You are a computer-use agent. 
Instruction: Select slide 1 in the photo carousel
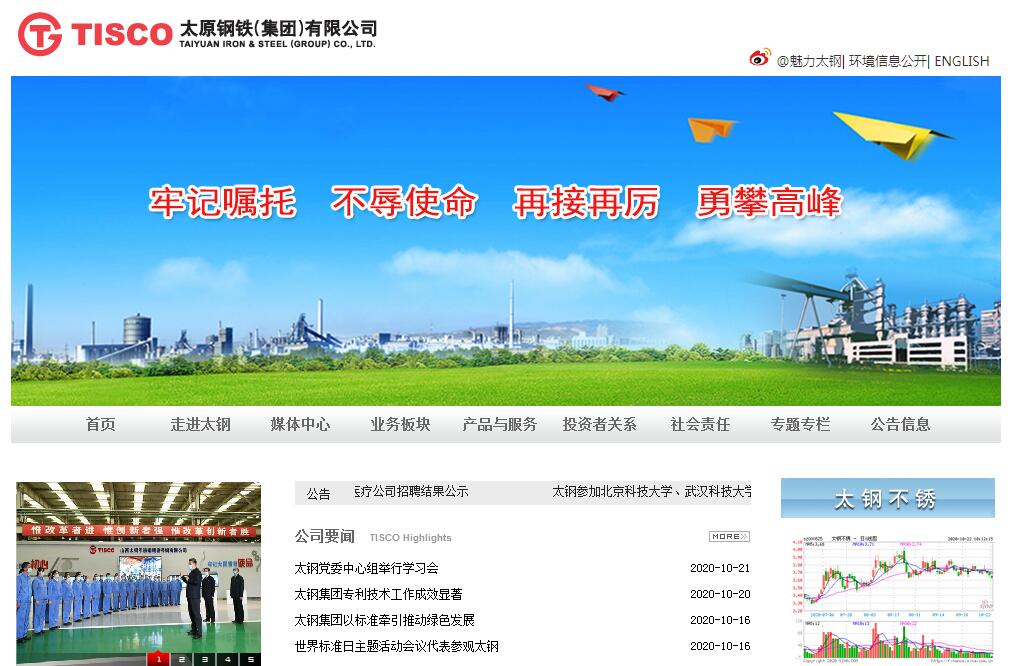tap(159, 659)
